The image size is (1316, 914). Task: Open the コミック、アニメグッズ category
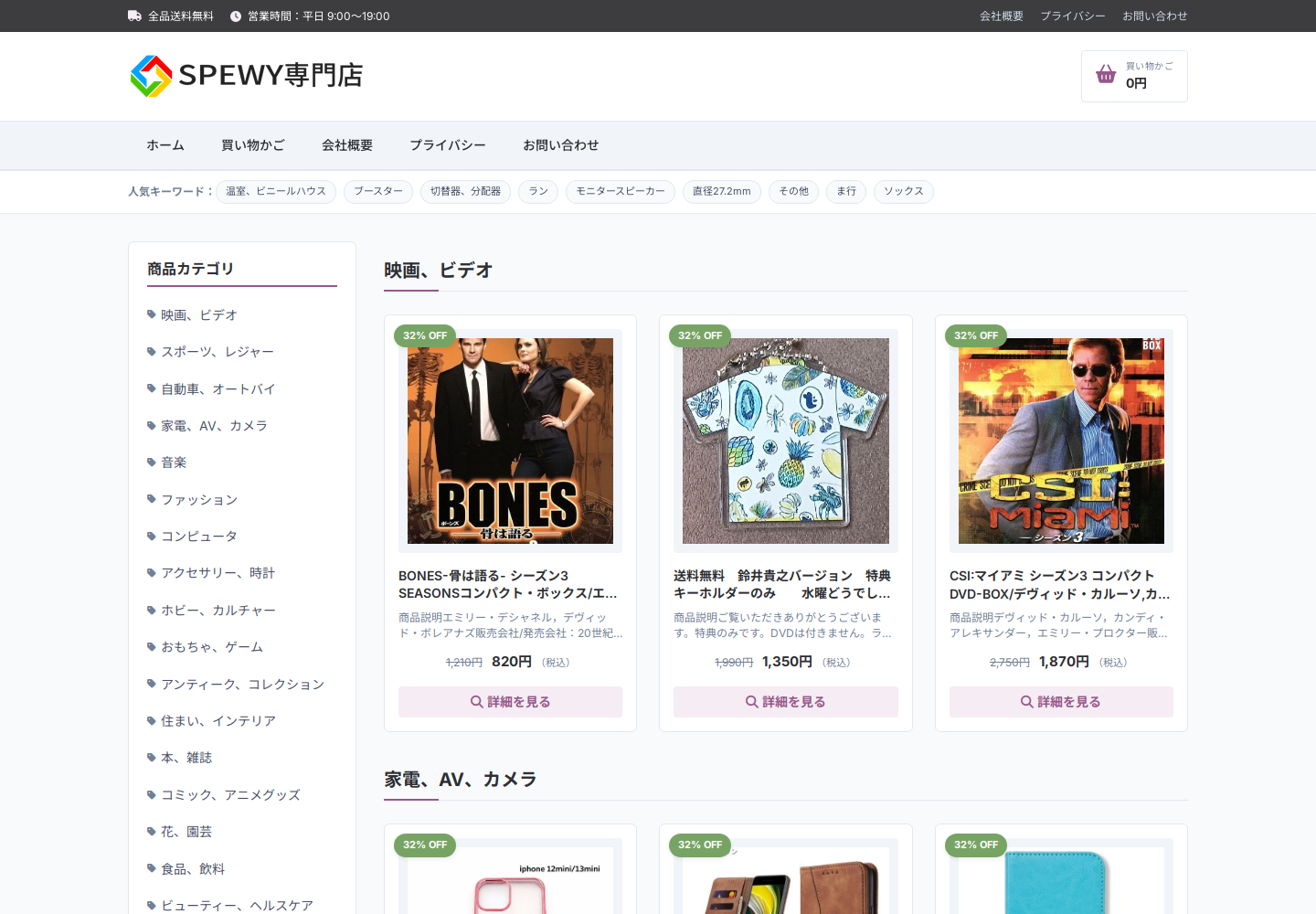[x=230, y=794]
